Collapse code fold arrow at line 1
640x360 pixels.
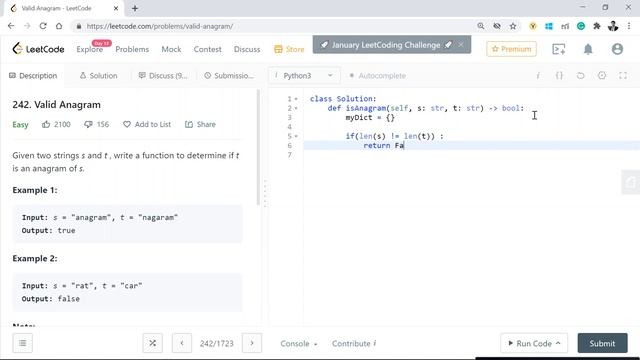point(296,99)
